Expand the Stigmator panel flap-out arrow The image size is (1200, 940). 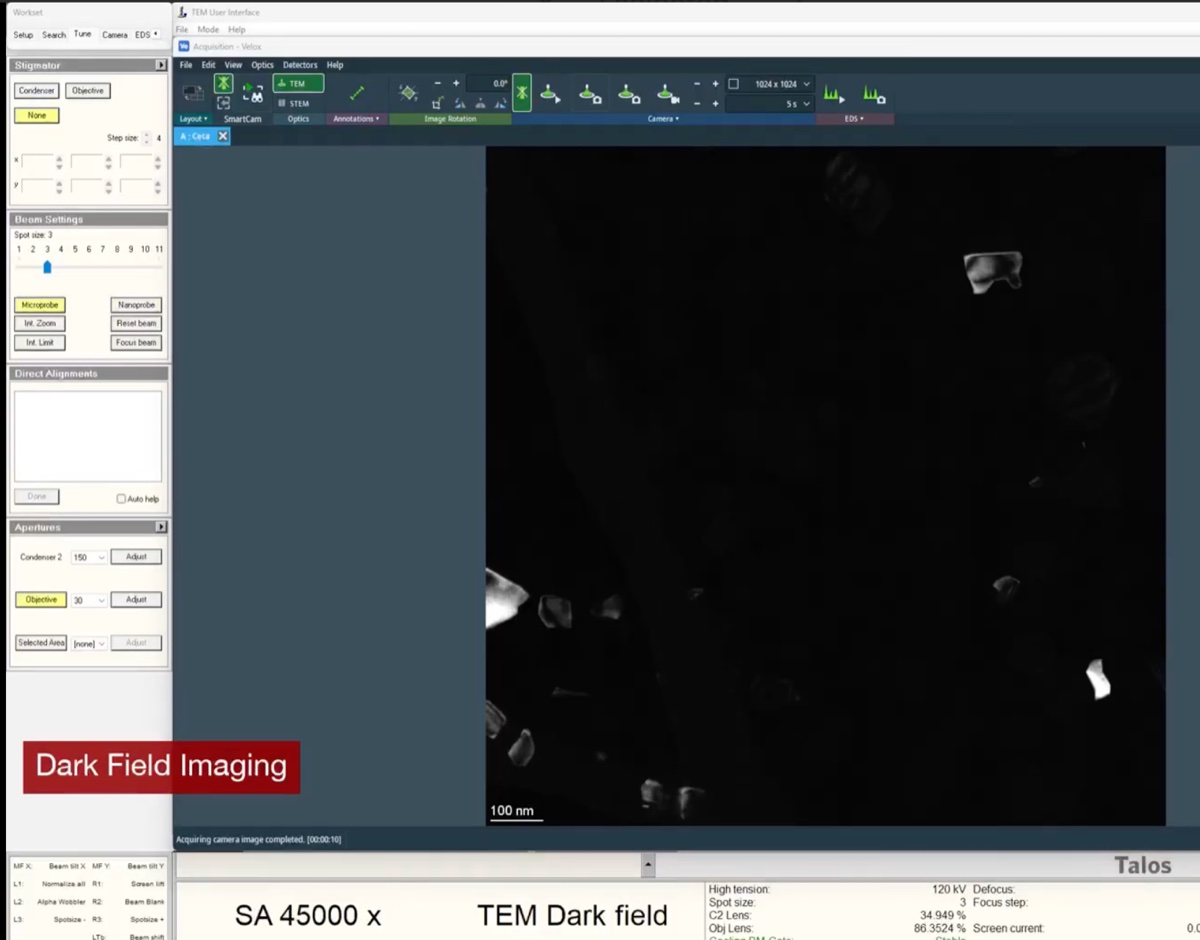click(x=161, y=65)
